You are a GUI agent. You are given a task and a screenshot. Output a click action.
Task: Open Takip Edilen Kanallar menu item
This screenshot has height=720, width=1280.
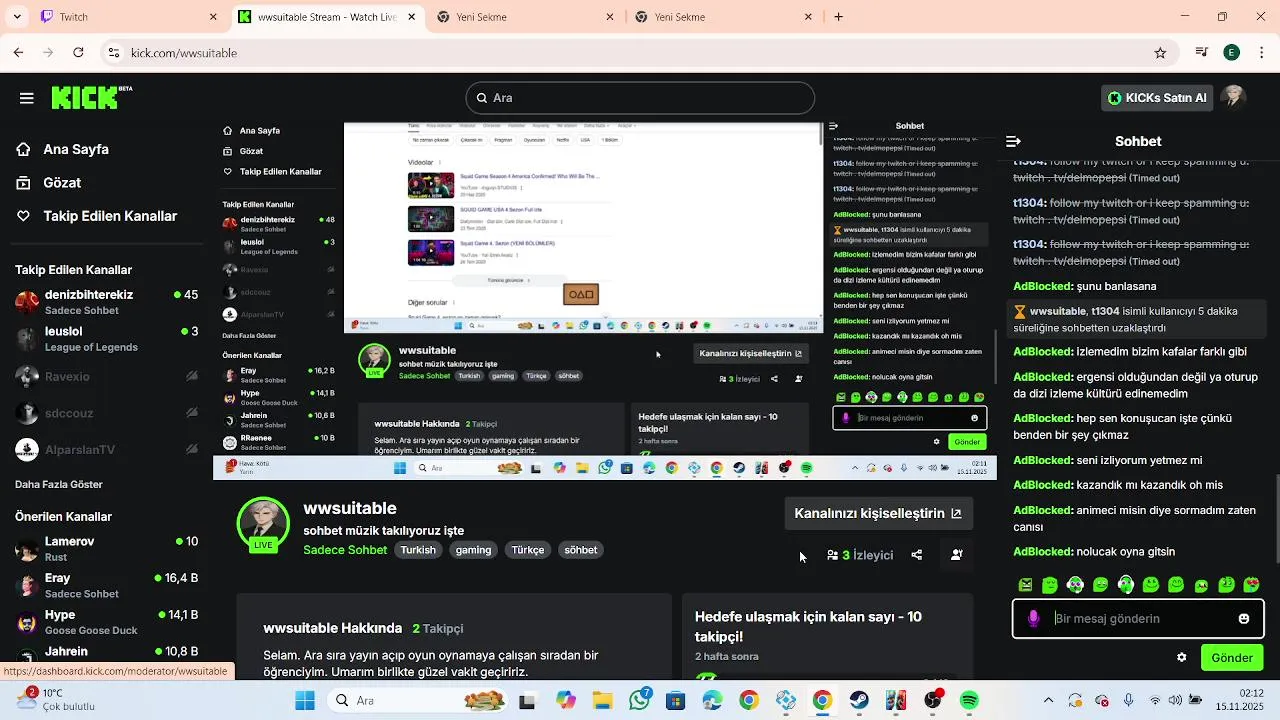[96, 216]
